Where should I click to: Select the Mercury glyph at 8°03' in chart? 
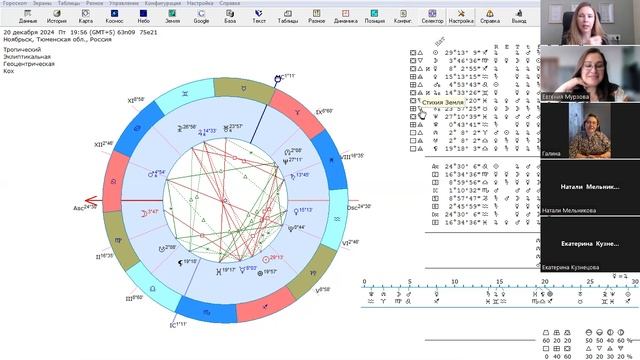point(242,269)
